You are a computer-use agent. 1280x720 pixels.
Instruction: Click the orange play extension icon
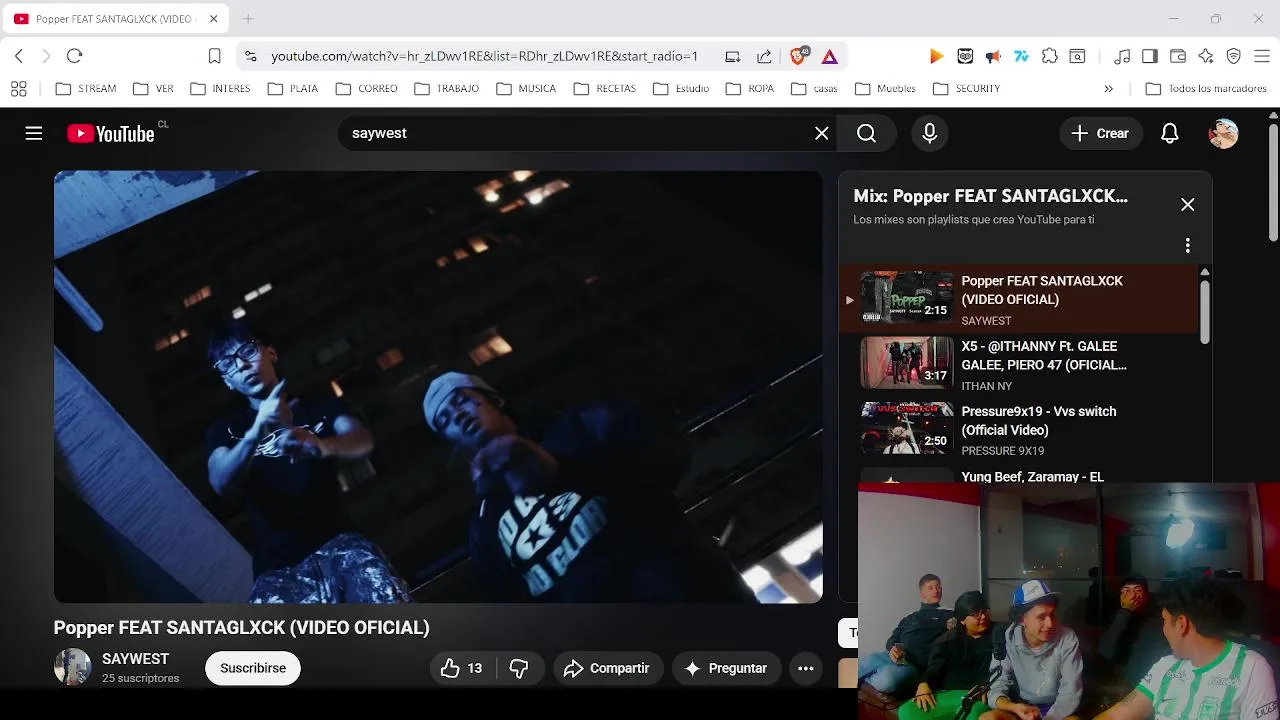[x=936, y=56]
